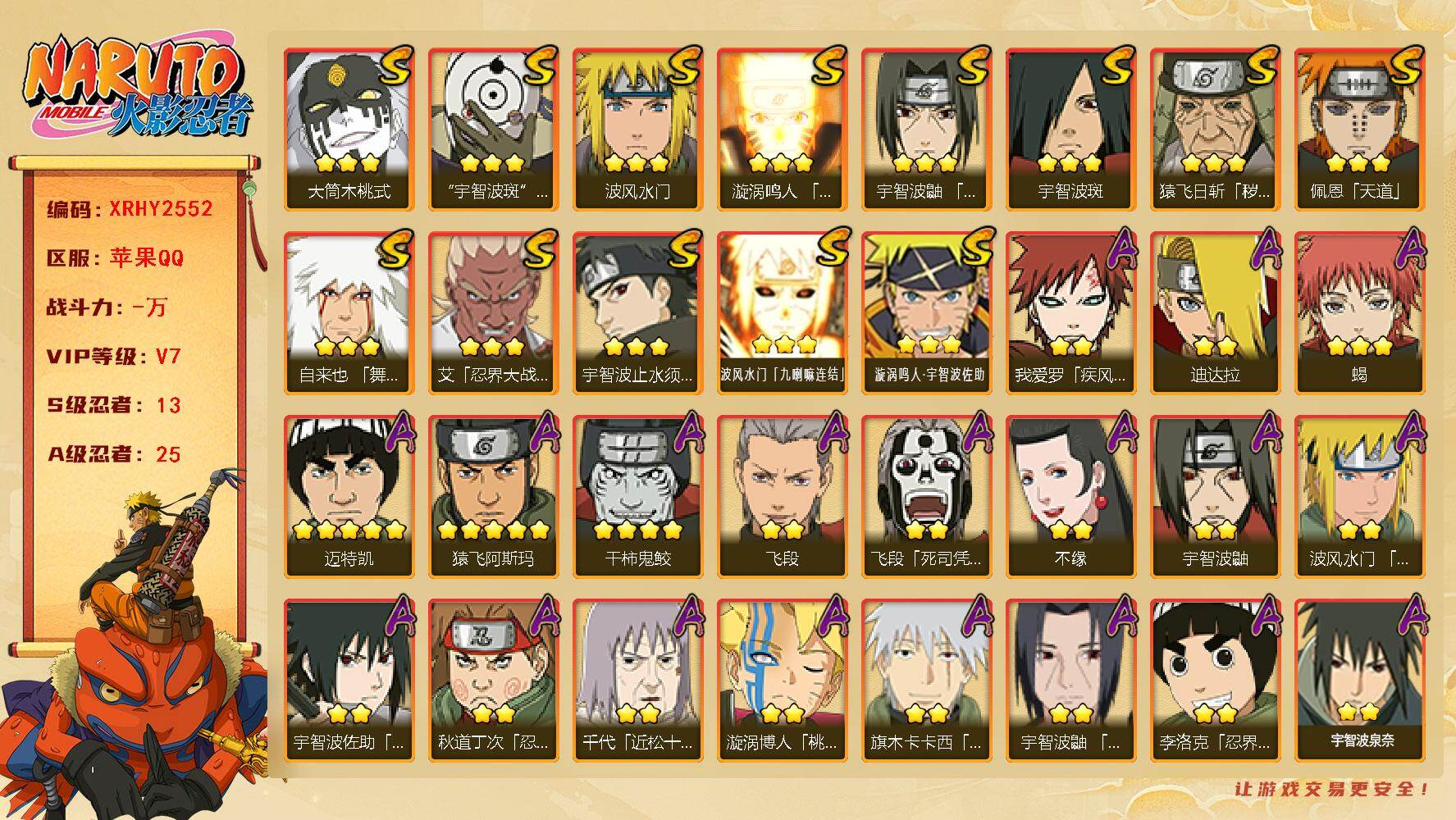1456x820 pixels.
Task: Click the 宇智波泉奈 character card
Action: [x=1359, y=681]
